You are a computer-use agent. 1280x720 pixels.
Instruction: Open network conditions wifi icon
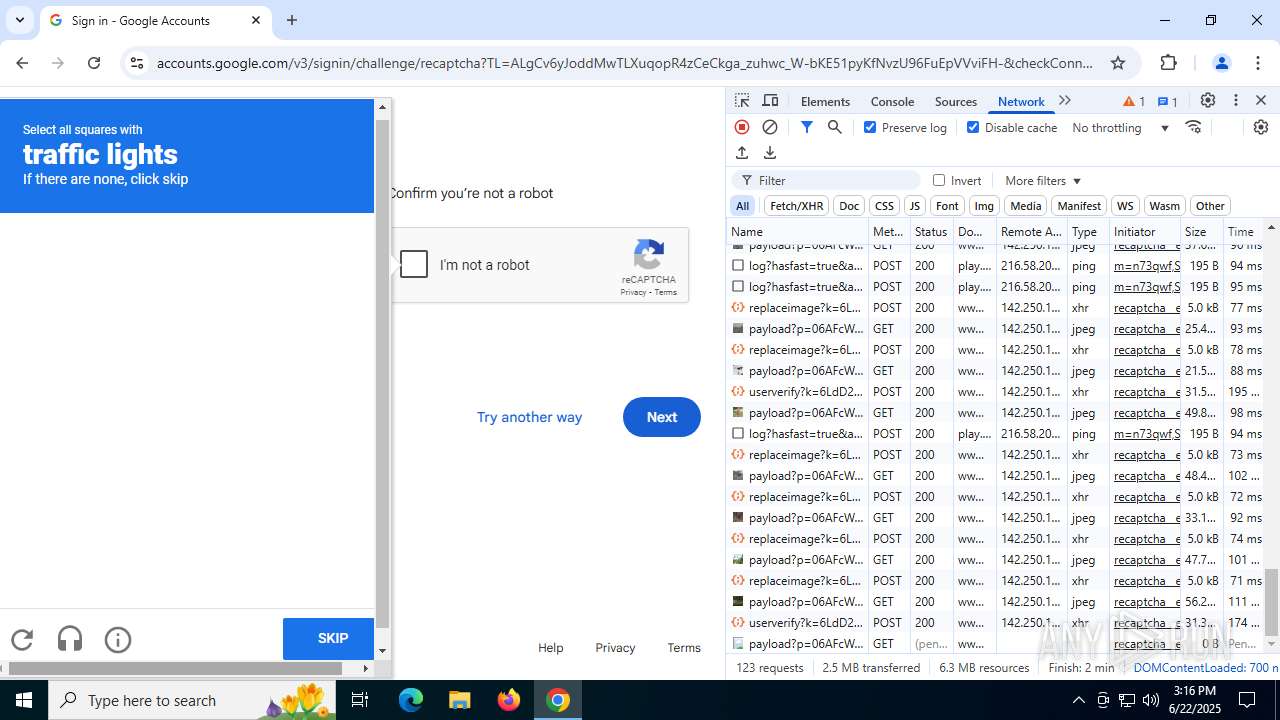(1193, 127)
